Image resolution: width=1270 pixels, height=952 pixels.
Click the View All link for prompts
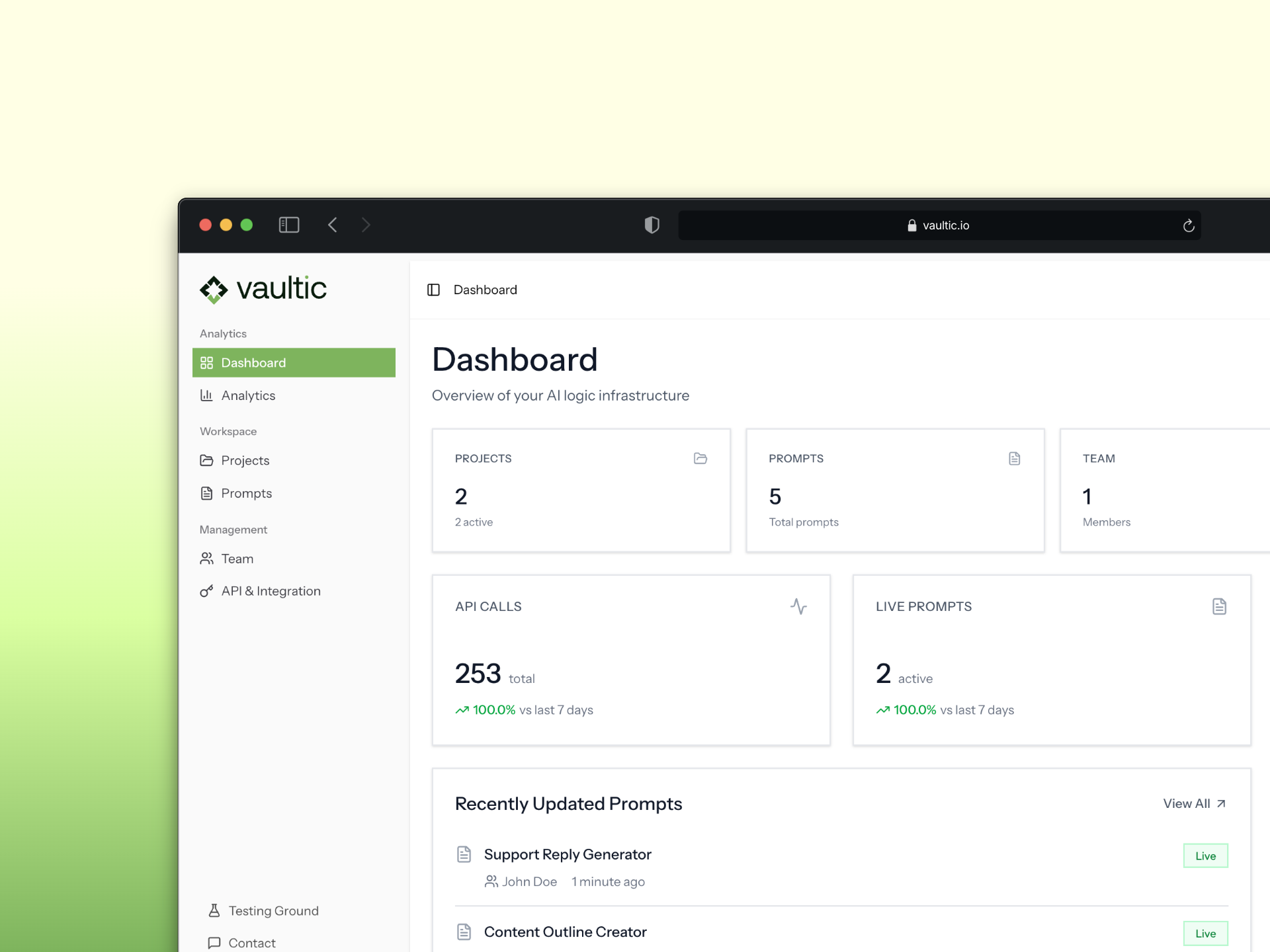(1193, 803)
